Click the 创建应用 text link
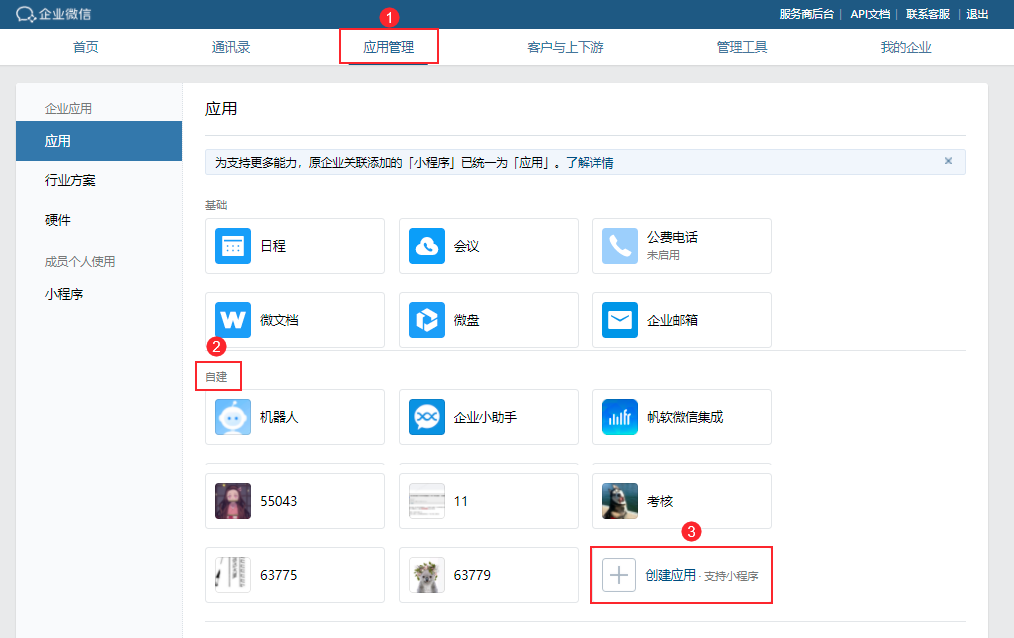 [671, 575]
